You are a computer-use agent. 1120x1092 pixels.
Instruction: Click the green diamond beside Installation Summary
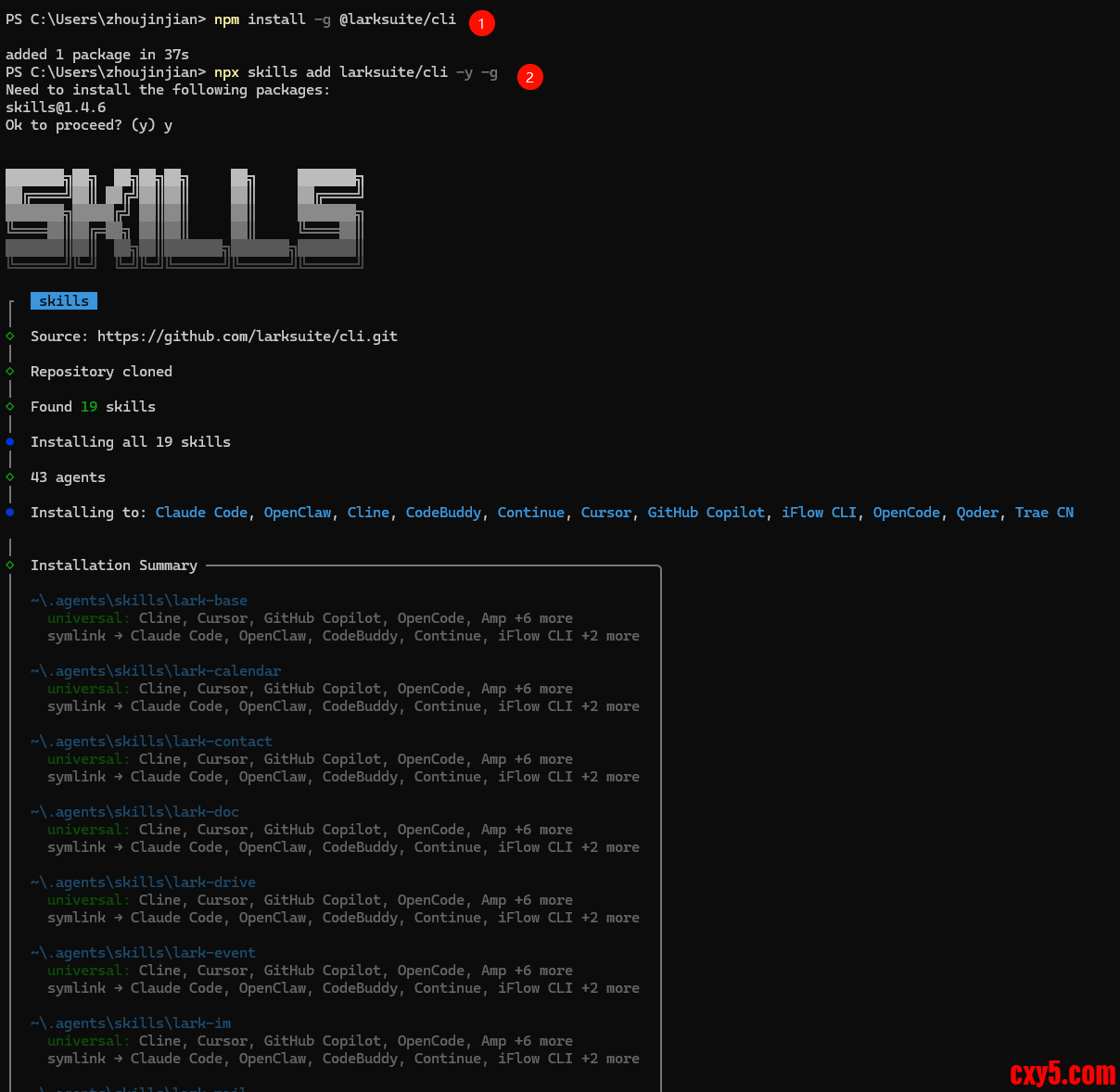[10, 565]
